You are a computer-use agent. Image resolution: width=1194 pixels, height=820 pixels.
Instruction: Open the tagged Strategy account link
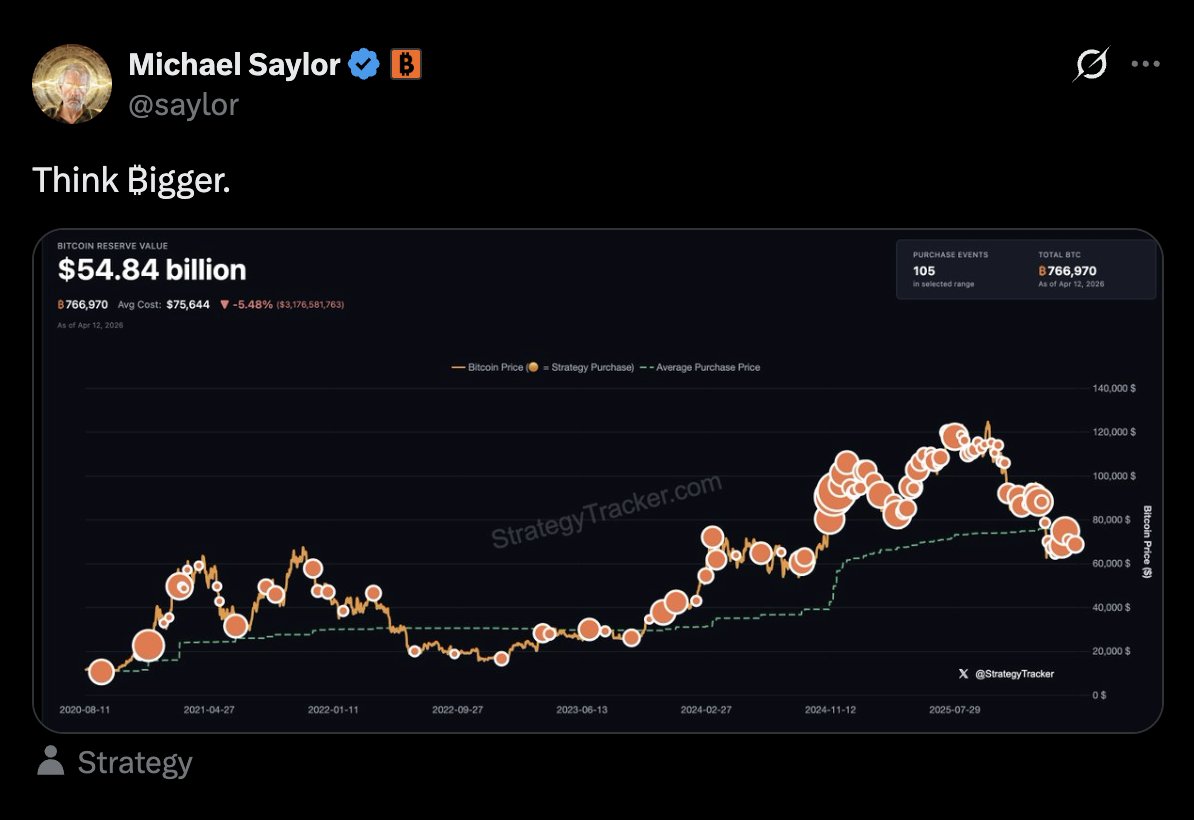coord(135,763)
